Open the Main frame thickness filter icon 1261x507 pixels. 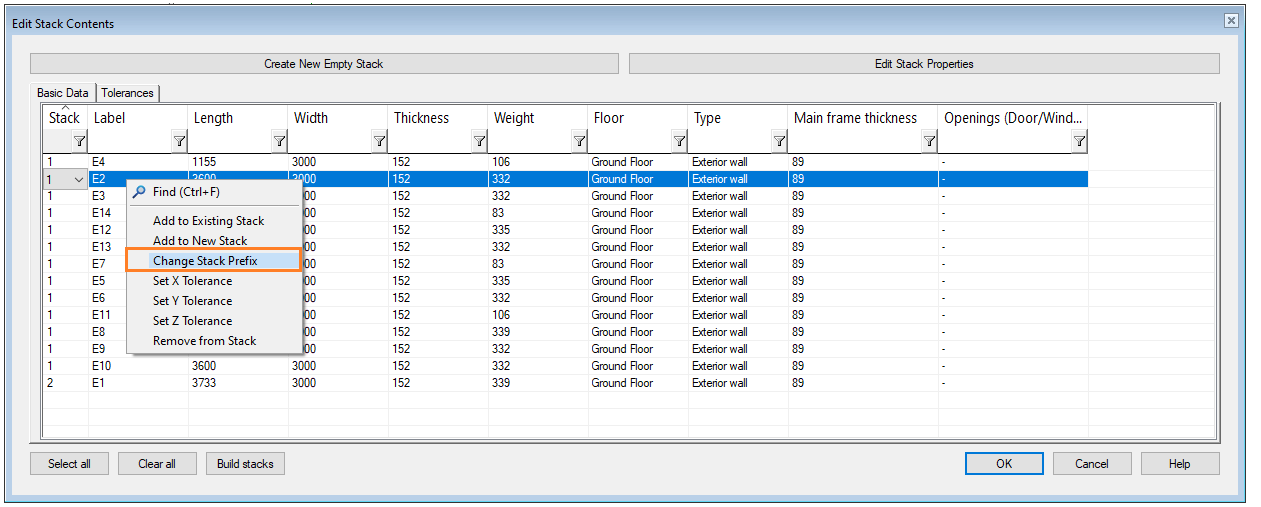point(929,142)
